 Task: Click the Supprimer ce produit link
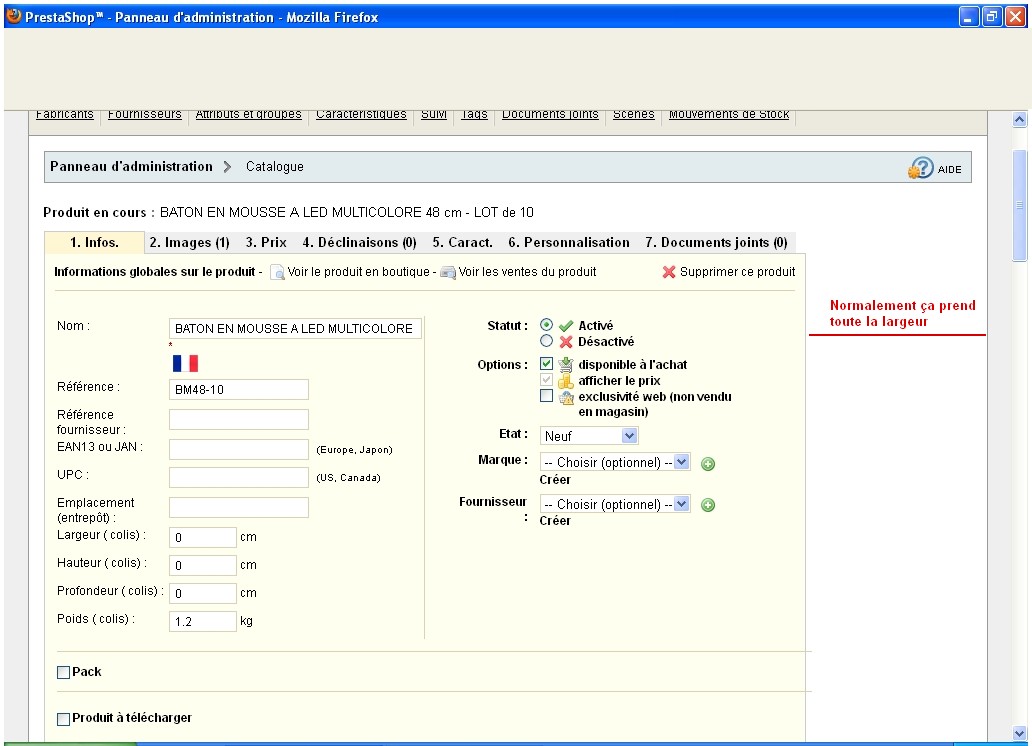(x=737, y=272)
